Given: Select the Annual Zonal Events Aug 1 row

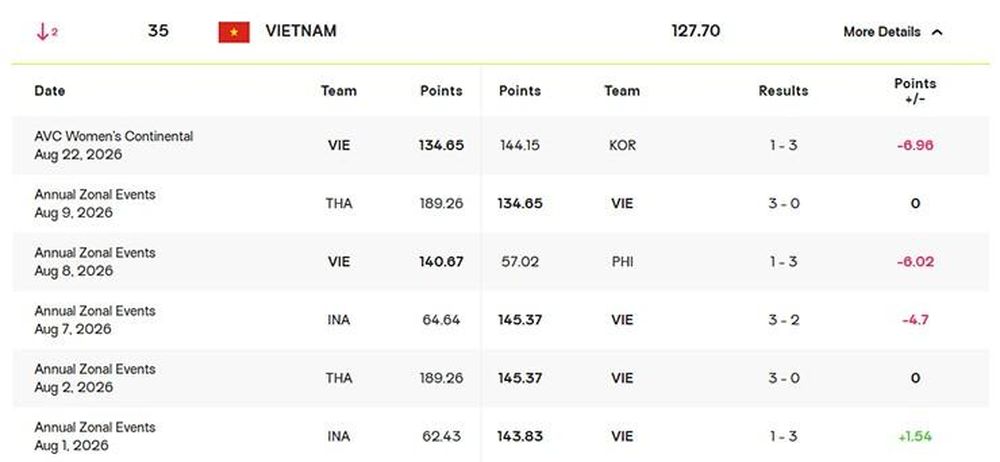Looking at the screenshot, I should [x=501, y=435].
